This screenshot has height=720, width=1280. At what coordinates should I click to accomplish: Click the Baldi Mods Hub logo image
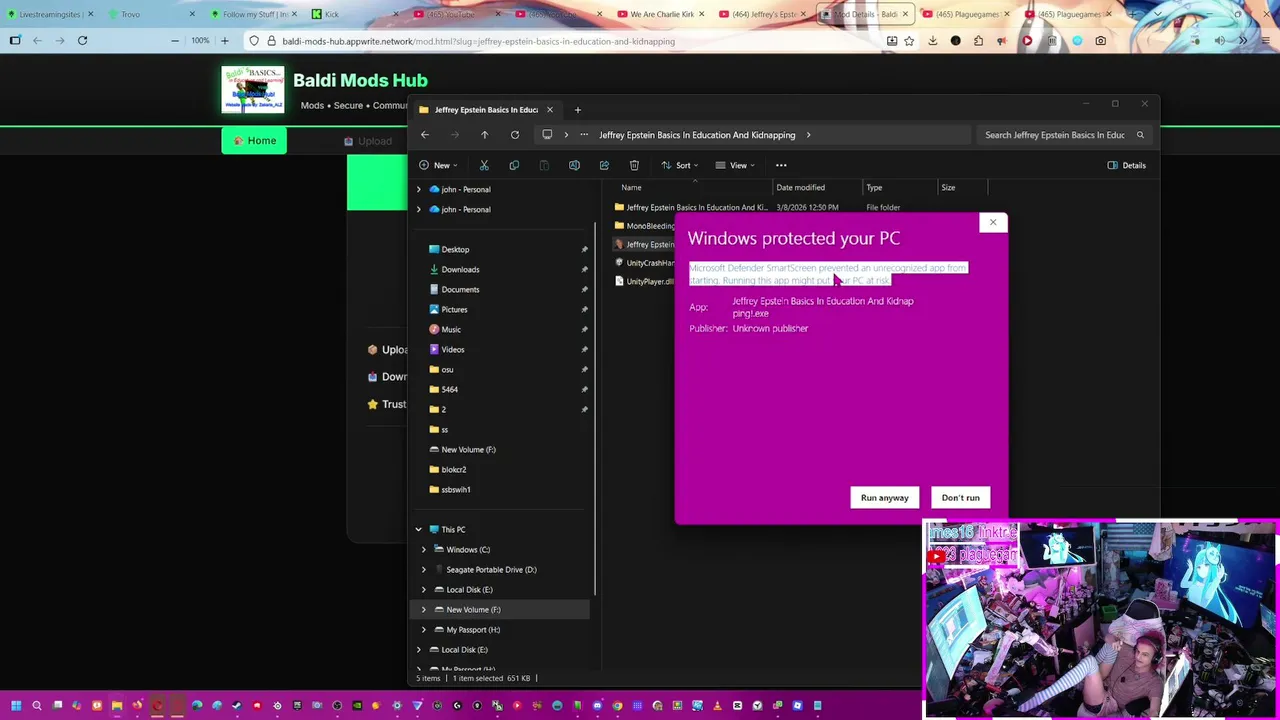(253, 90)
